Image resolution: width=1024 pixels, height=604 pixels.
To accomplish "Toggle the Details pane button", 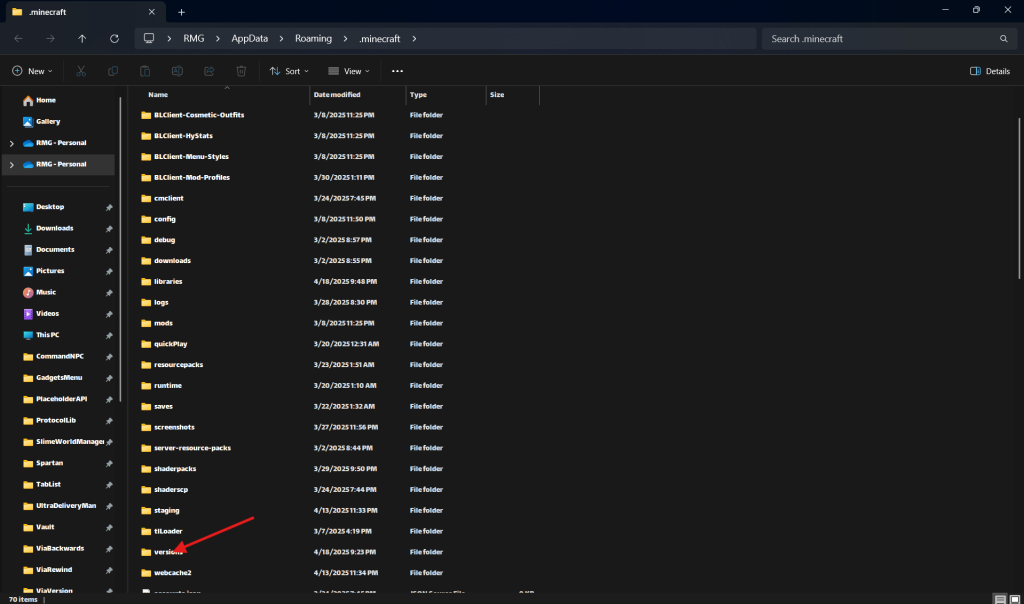I will [x=990, y=71].
